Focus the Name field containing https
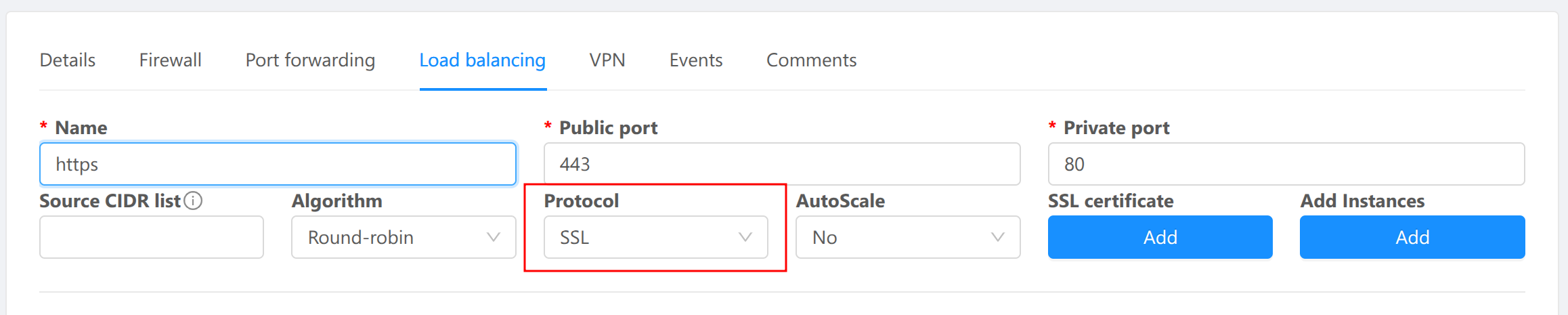1568x315 pixels. point(278,164)
